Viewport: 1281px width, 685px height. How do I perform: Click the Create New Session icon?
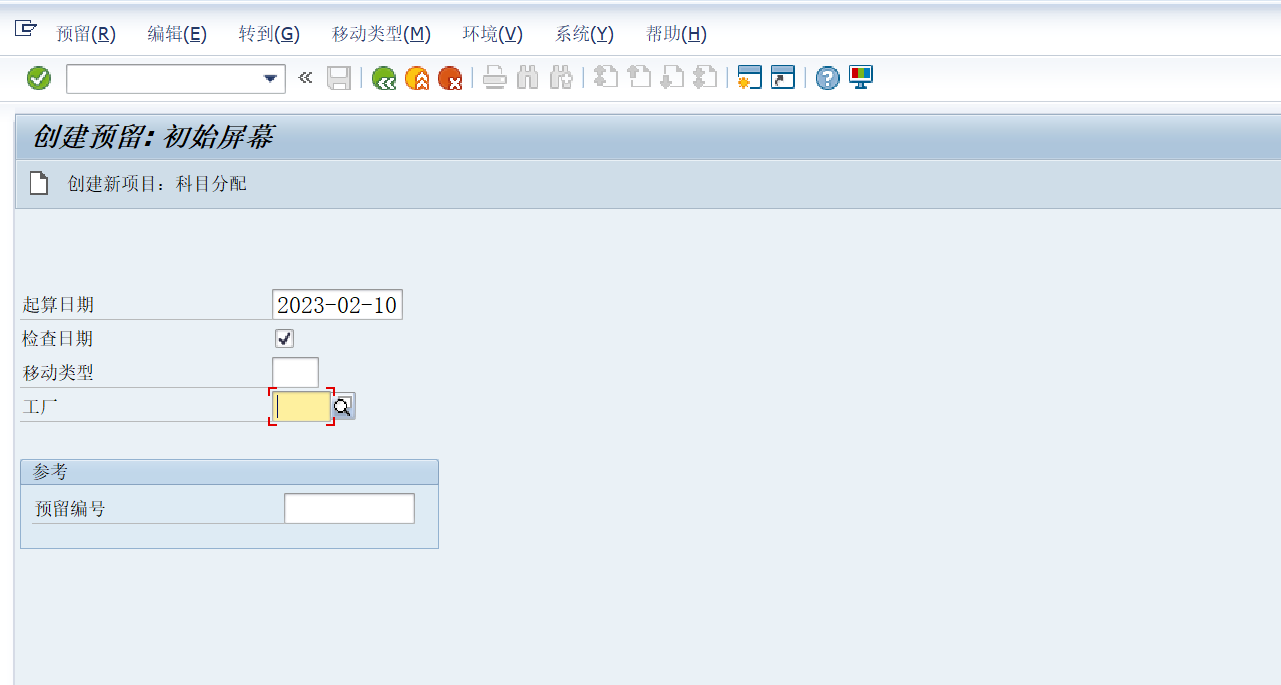(x=750, y=78)
